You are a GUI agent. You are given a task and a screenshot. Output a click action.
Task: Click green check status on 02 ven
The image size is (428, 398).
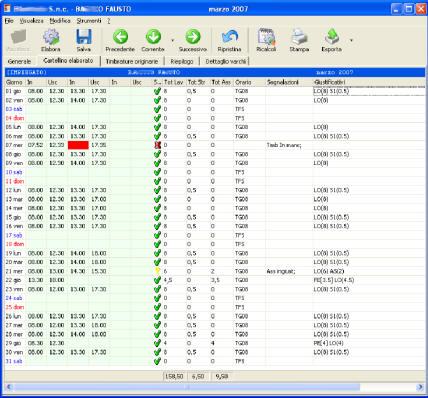158,100
